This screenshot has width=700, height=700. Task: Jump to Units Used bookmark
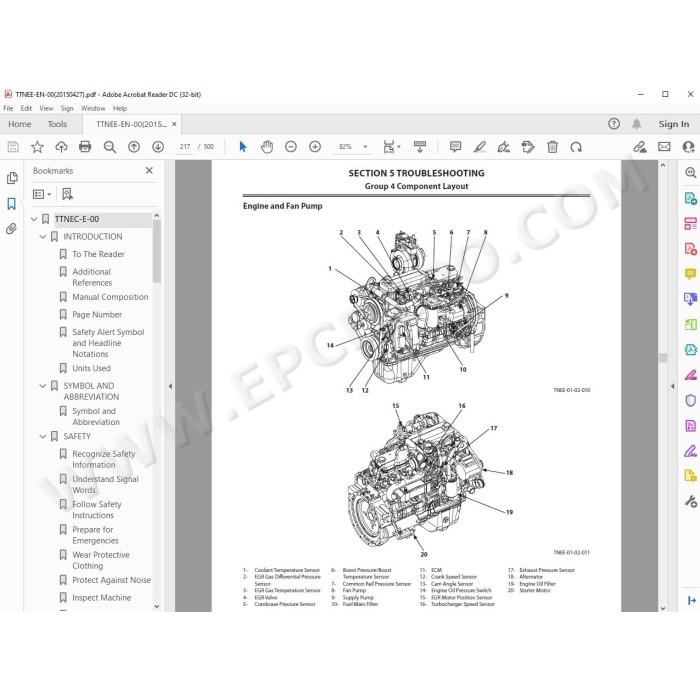[91, 368]
